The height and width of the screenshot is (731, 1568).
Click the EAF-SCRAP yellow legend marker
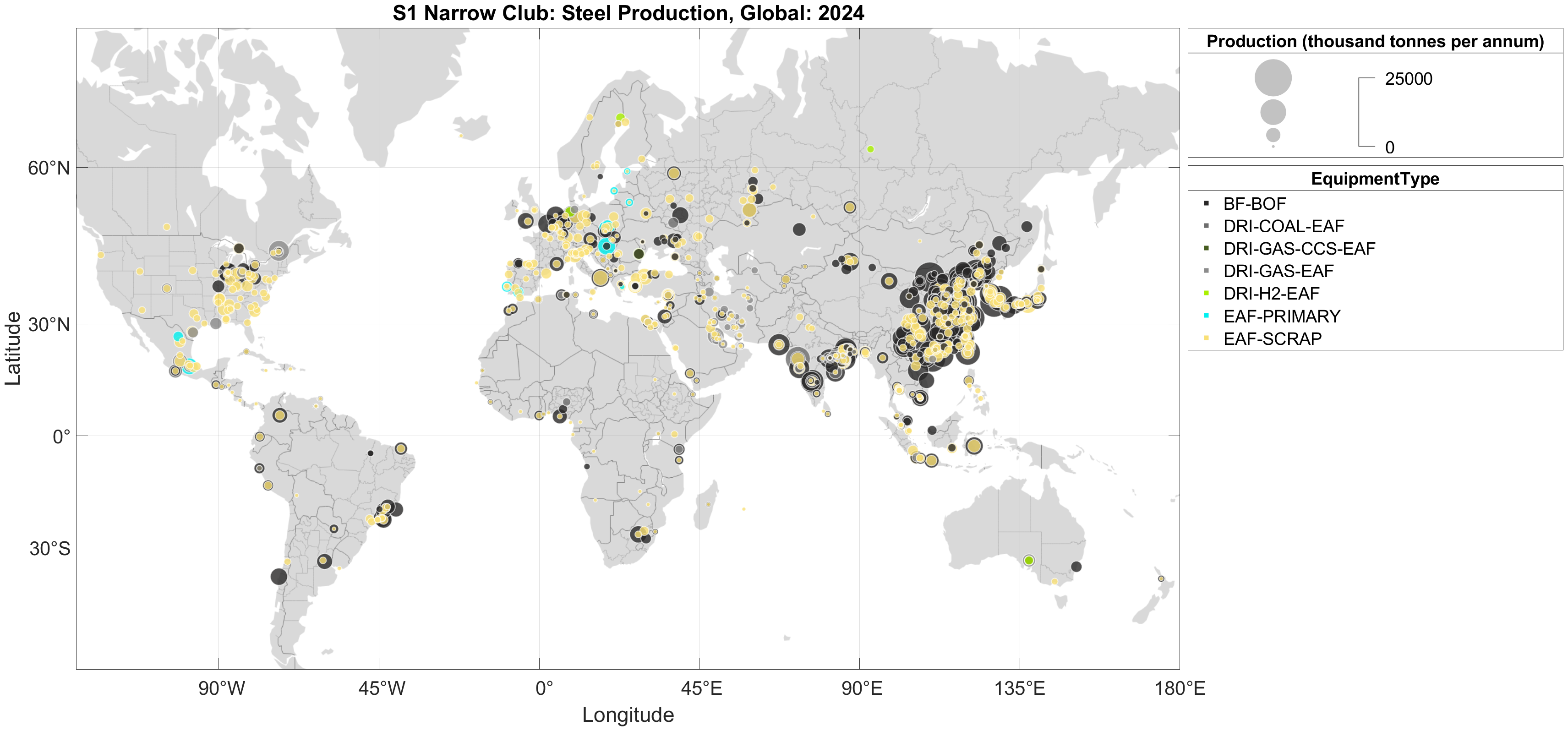[x=1206, y=338]
